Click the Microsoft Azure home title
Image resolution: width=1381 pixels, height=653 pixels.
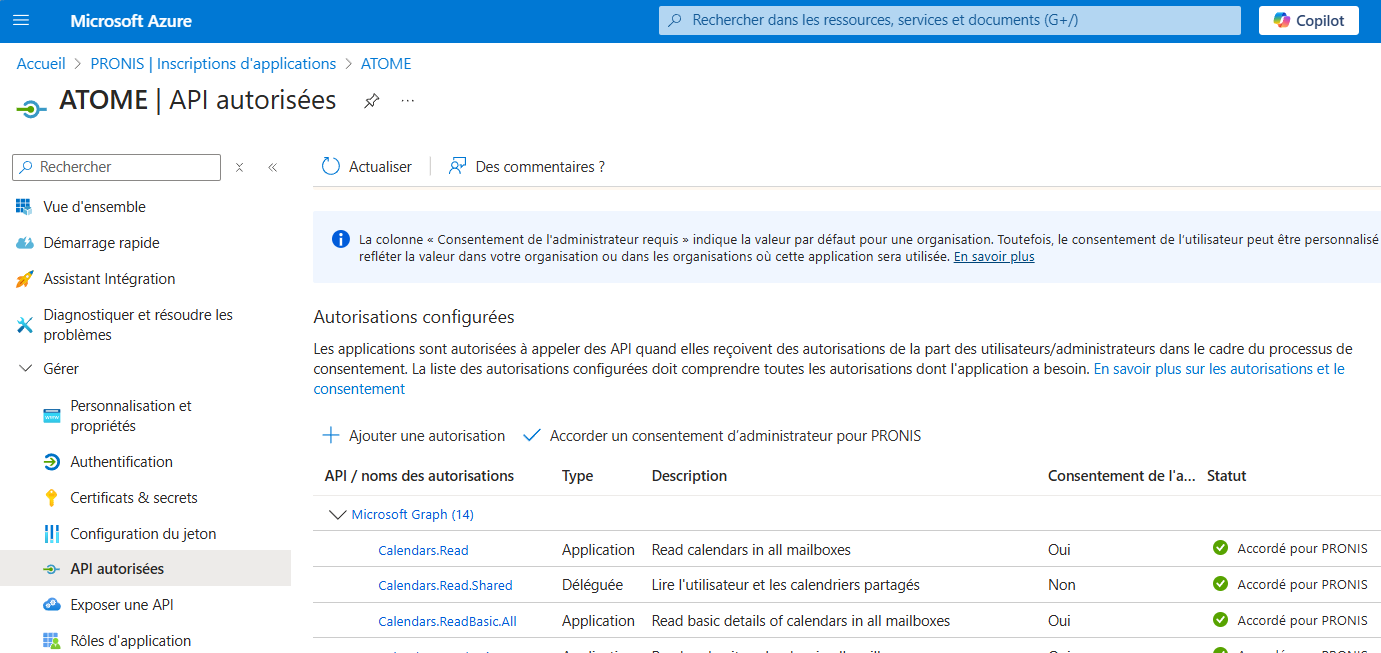(x=131, y=21)
